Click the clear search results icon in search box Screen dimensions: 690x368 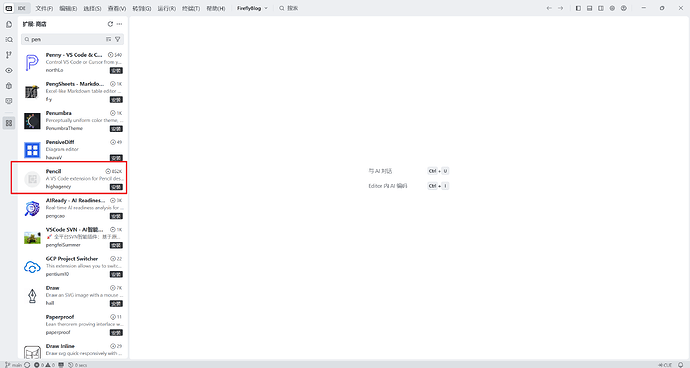click(x=108, y=40)
